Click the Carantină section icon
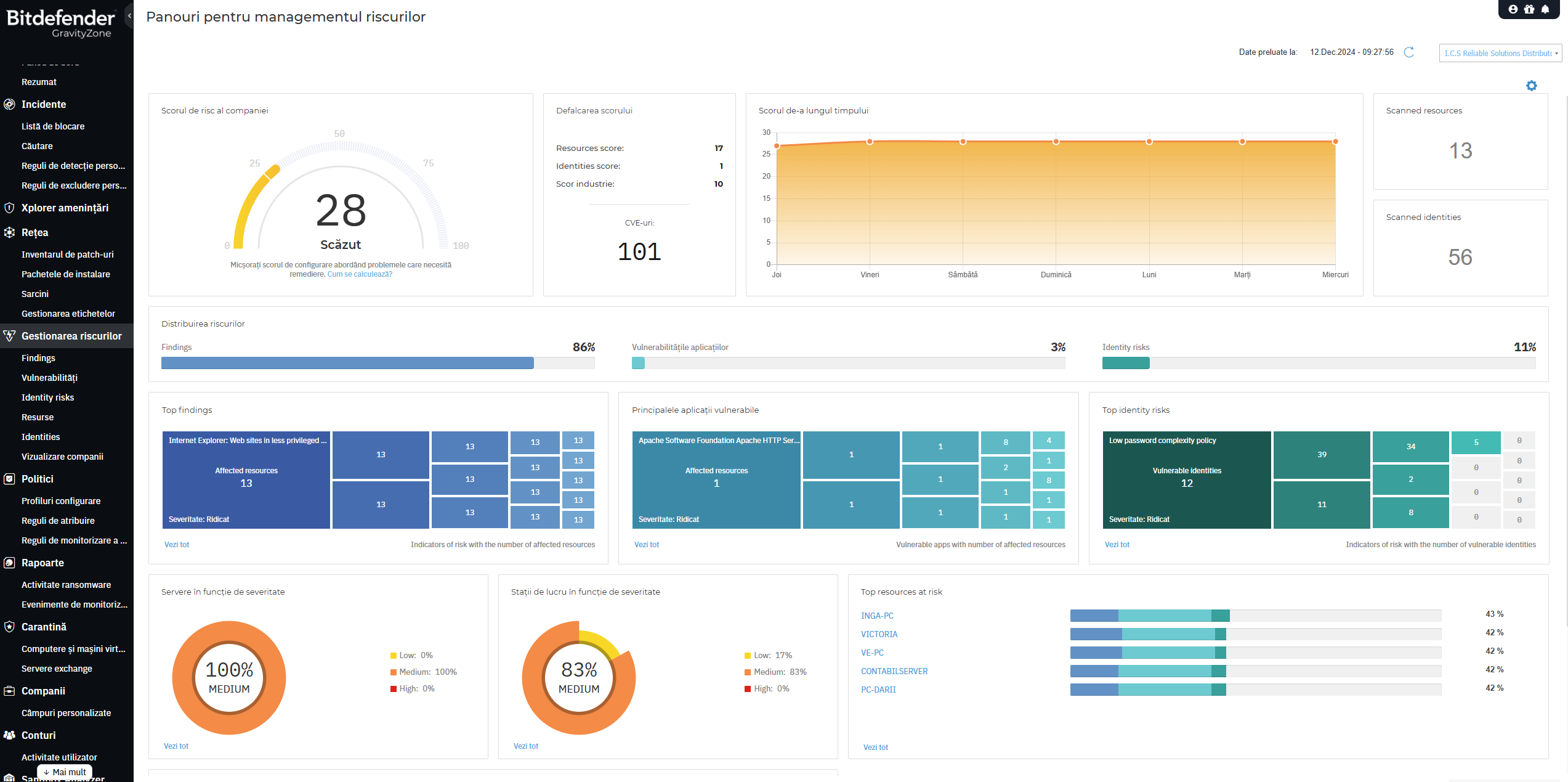Image resolution: width=1568 pixels, height=782 pixels. point(9,627)
